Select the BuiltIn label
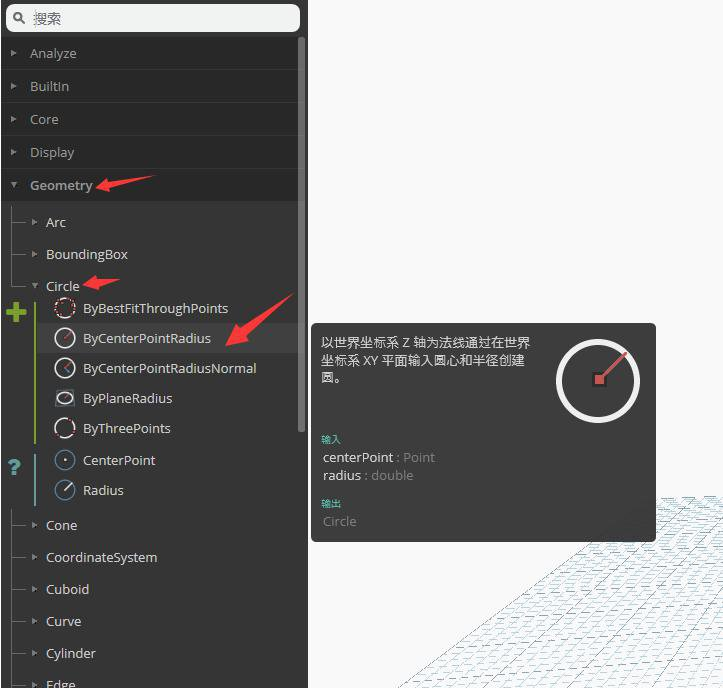Screen dimensions: 723x688 [x=49, y=86]
